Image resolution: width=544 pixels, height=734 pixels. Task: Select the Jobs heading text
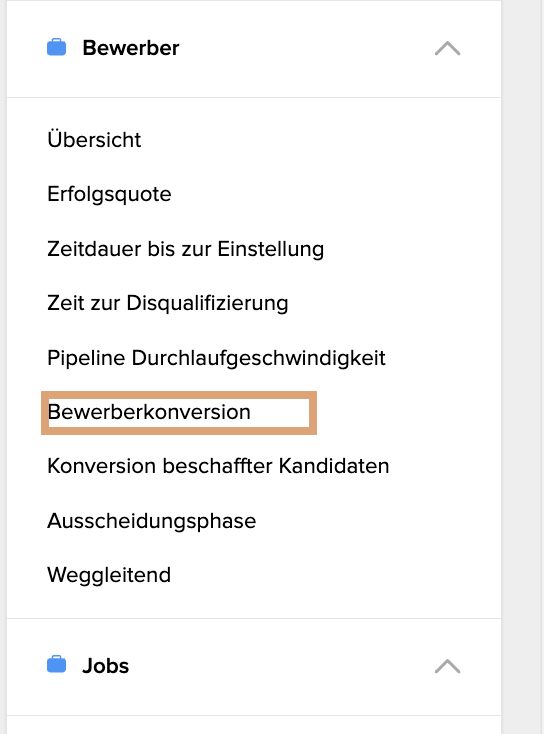(105, 666)
